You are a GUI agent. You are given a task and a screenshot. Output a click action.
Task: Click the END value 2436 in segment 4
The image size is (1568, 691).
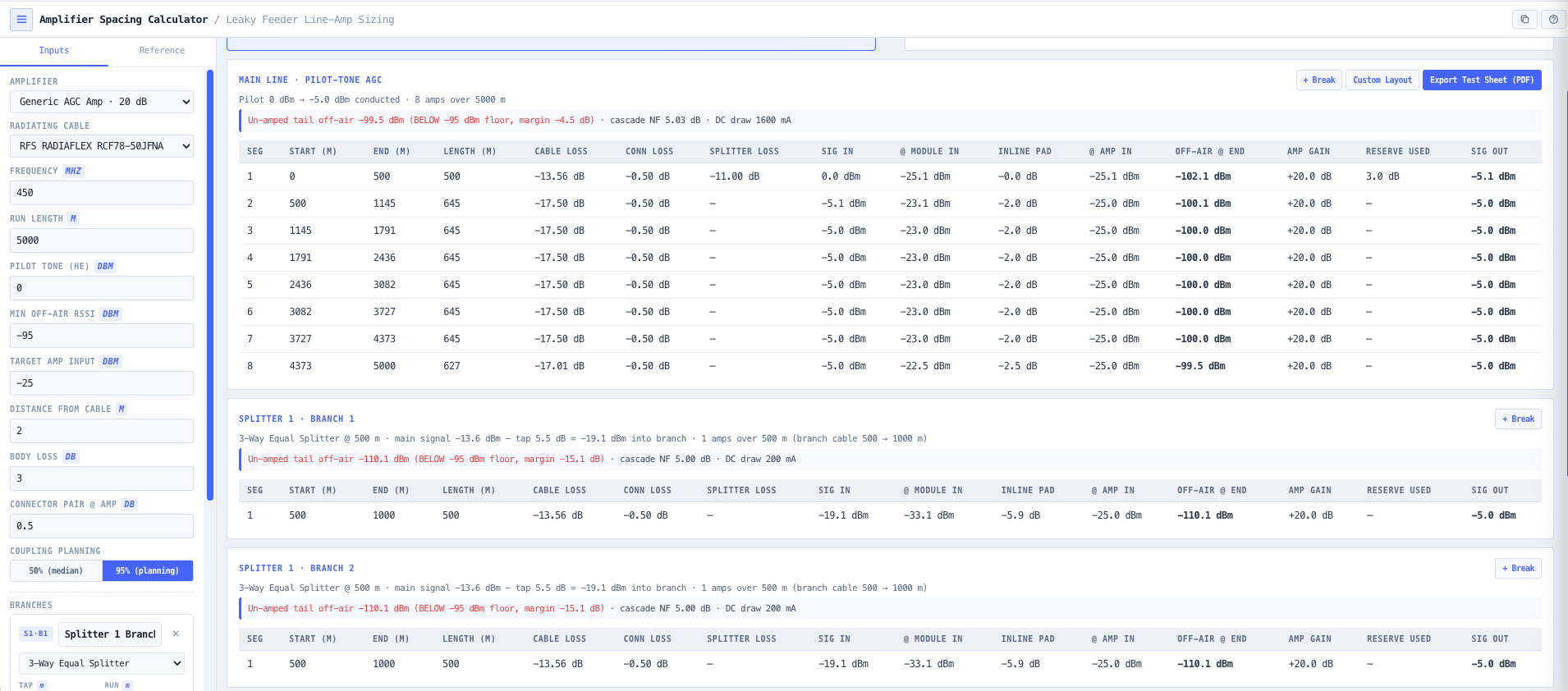[x=384, y=258]
